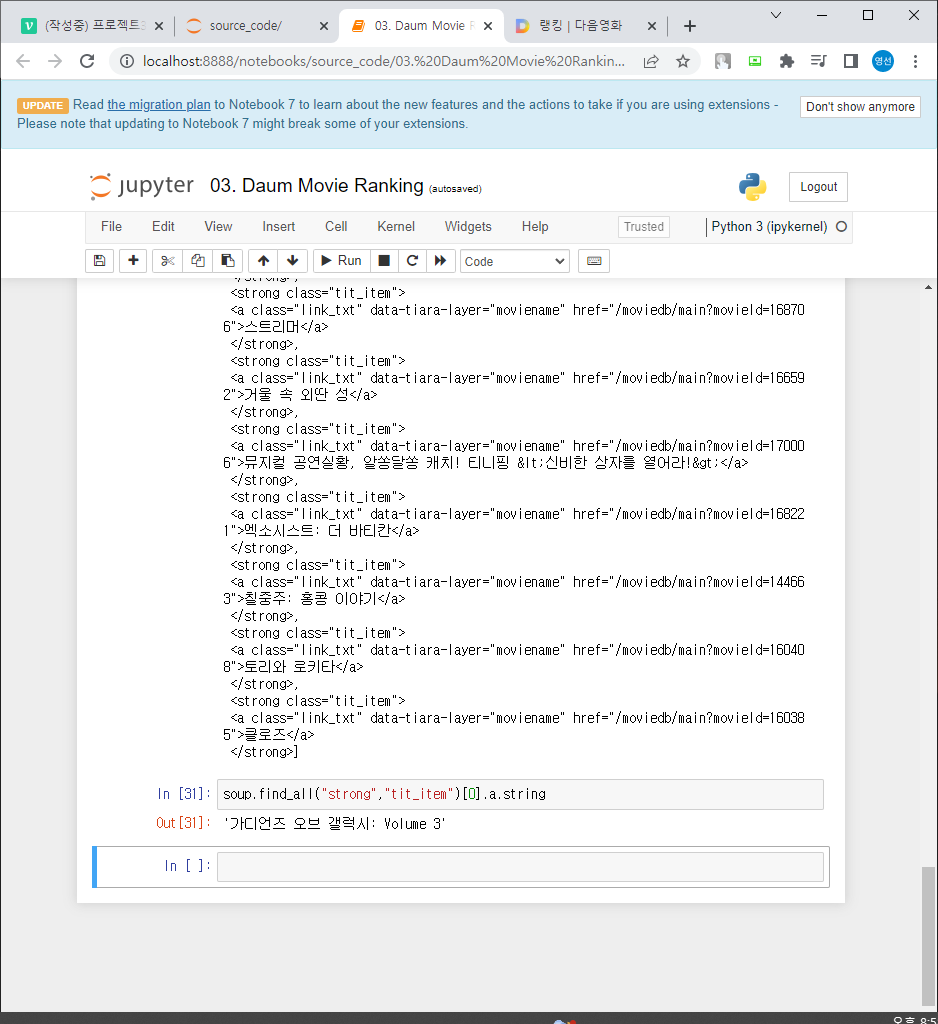Save the notebook with the floppy disk icon
938x1024 pixels.
(x=99, y=261)
